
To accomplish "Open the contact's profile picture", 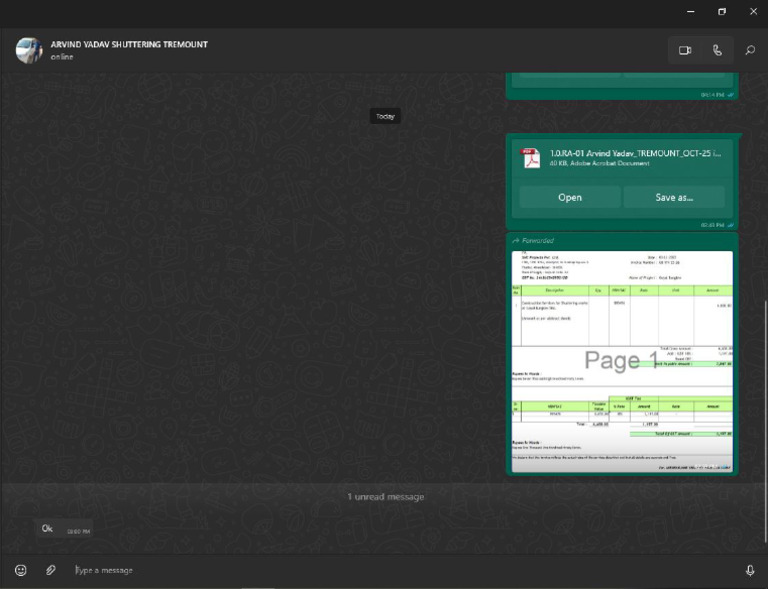I will 29,50.
